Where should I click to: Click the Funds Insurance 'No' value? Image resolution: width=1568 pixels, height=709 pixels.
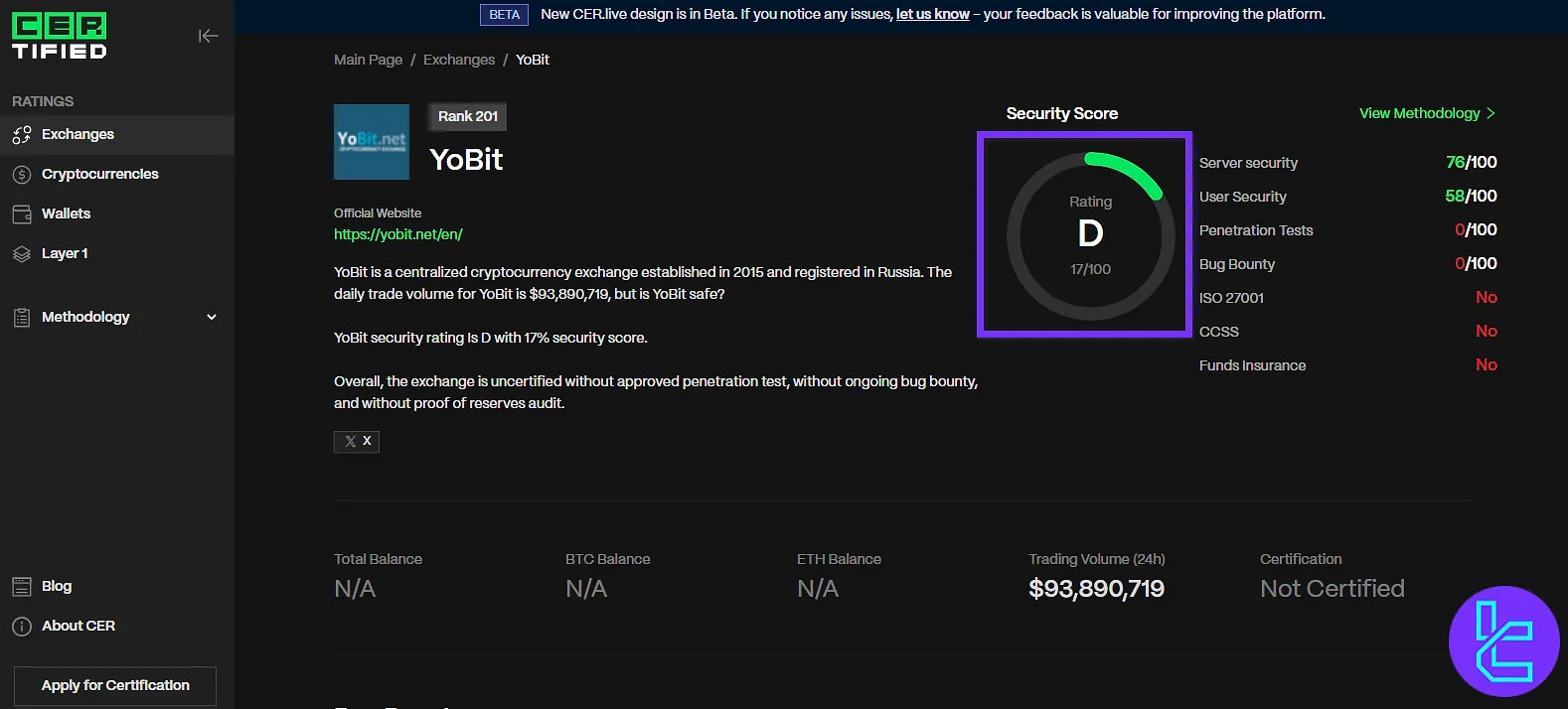(x=1487, y=365)
